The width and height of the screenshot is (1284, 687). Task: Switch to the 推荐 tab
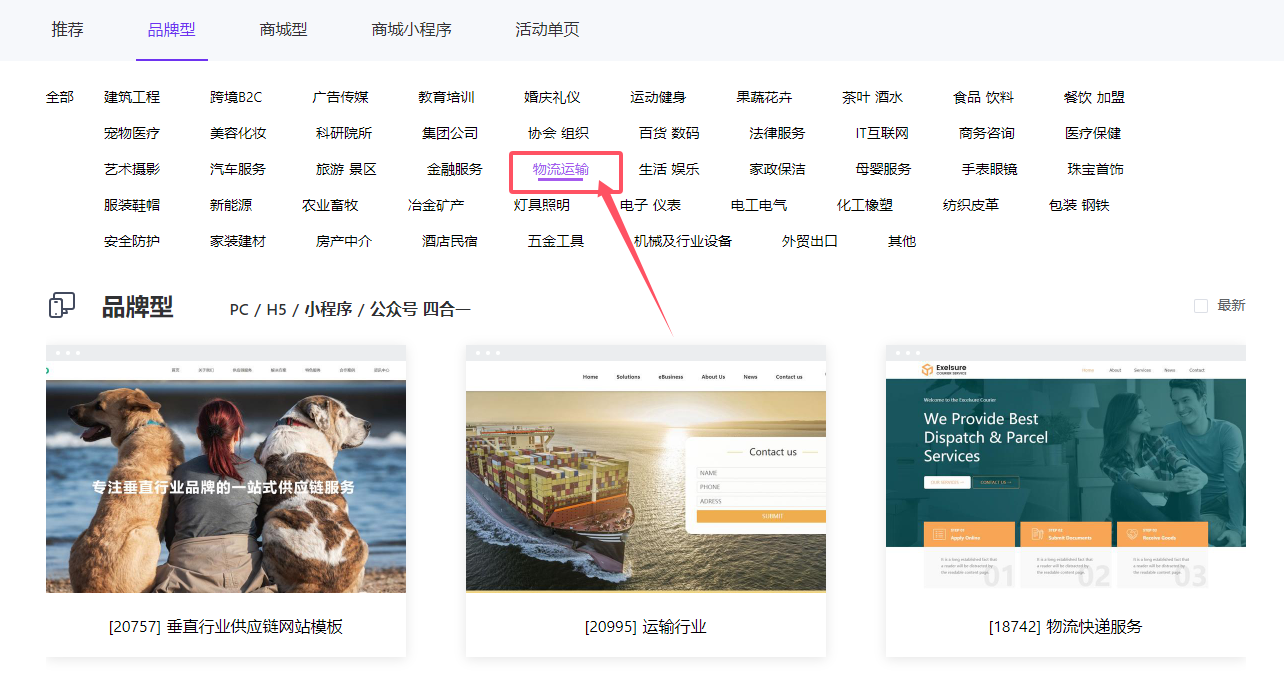(68, 30)
